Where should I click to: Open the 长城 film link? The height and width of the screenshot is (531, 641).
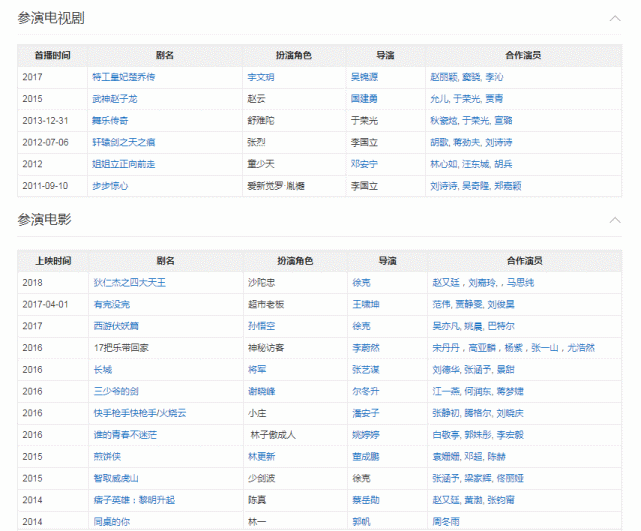click(103, 370)
